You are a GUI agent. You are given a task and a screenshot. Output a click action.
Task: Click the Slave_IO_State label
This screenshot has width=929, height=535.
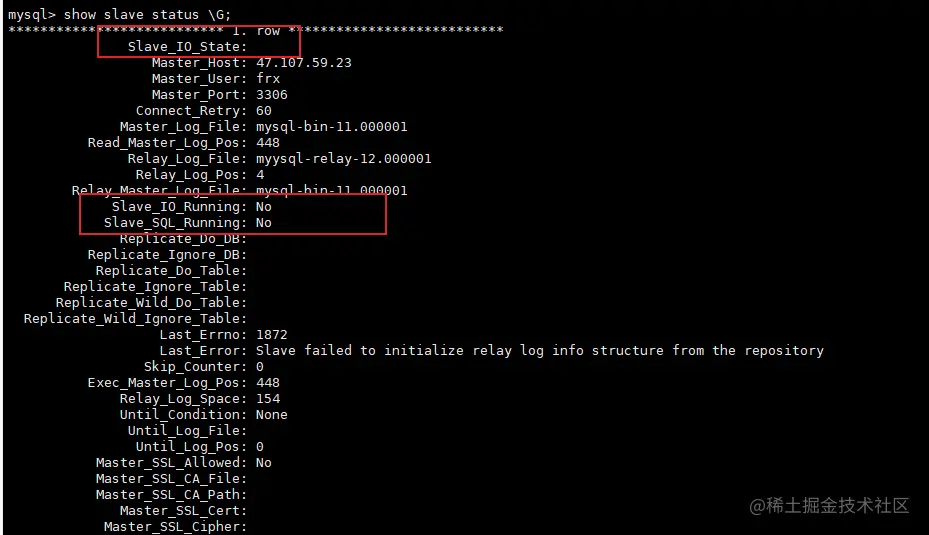pos(187,47)
